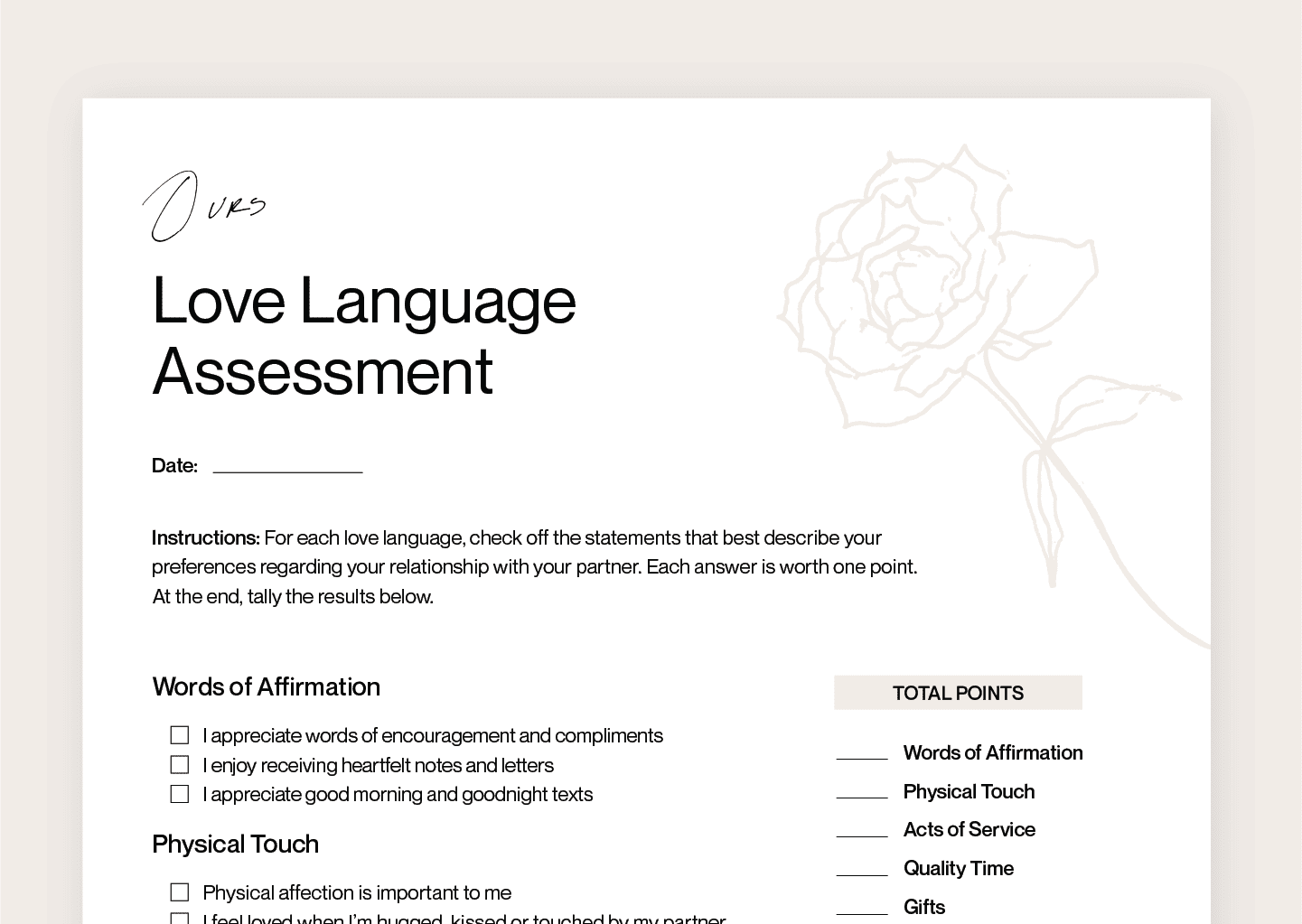This screenshot has height=924, width=1302.
Task: Check the good morning and goodnight texts box
Action: (x=180, y=794)
